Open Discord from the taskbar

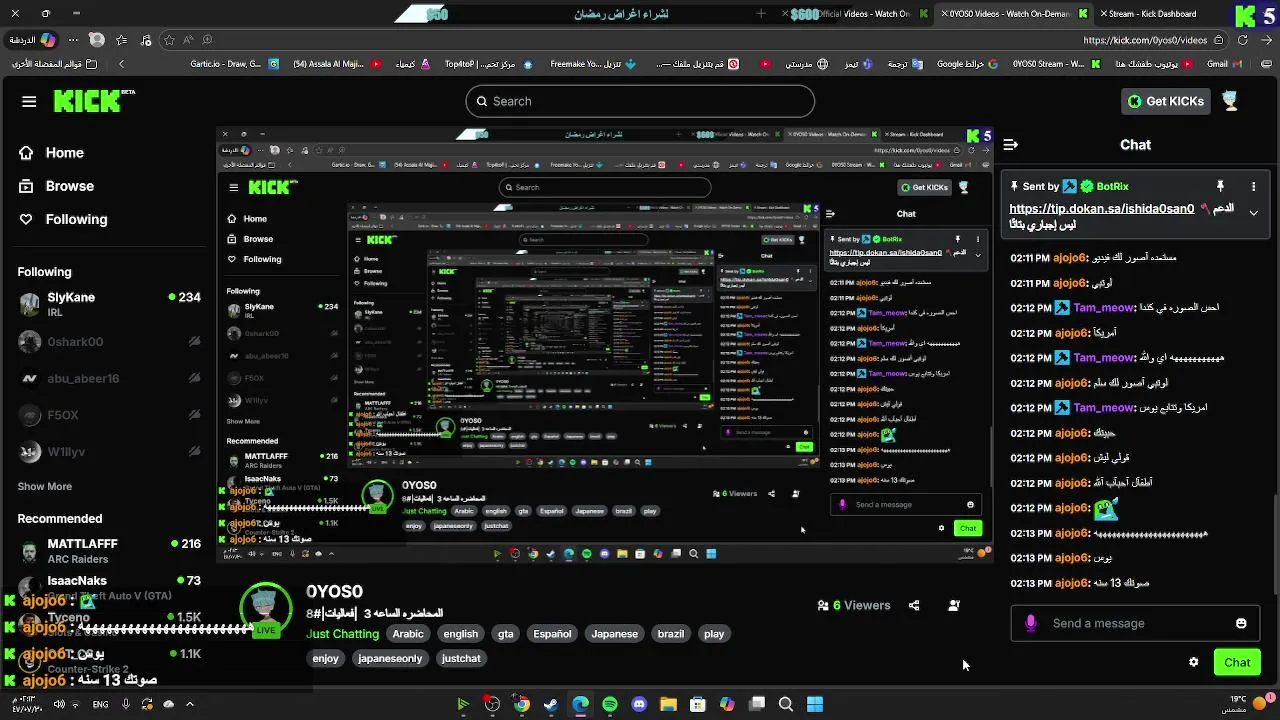point(640,704)
